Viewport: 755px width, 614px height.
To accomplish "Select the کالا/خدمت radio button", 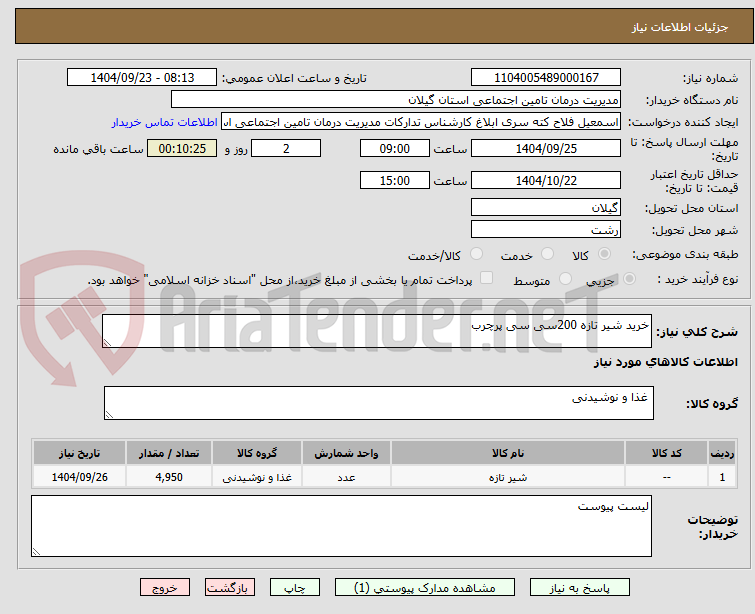I will [476, 254].
